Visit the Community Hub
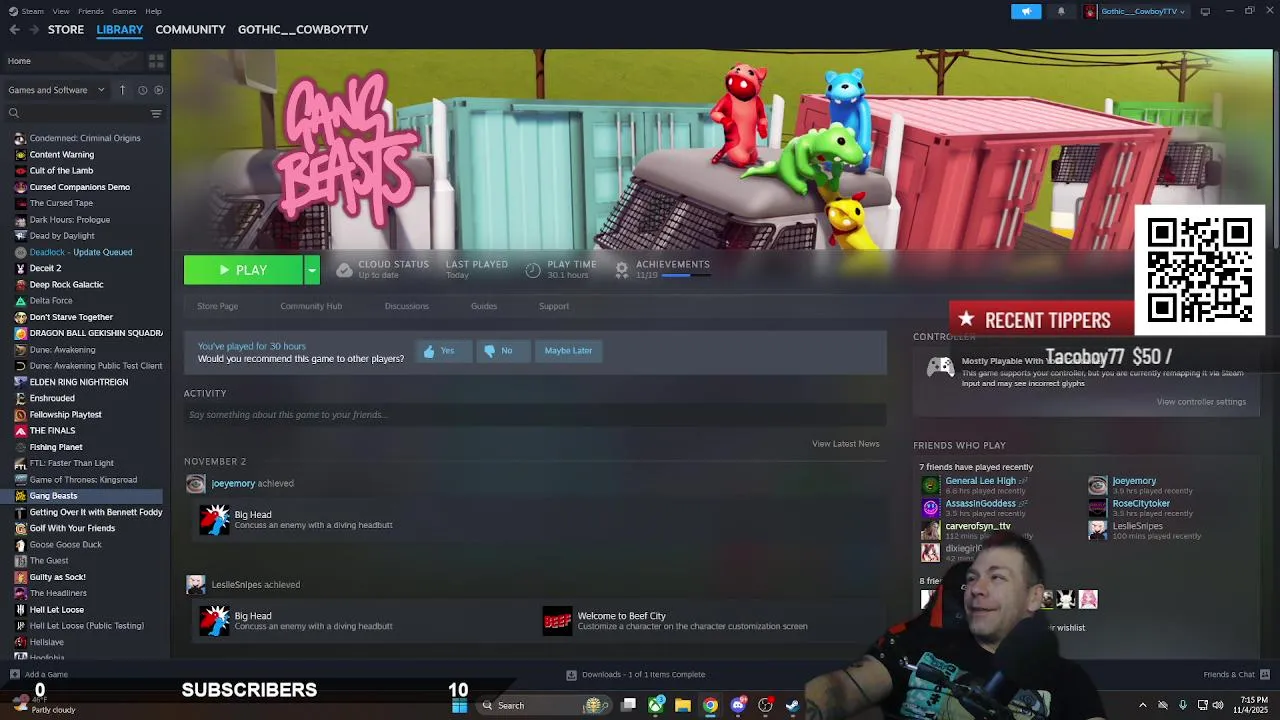 click(x=311, y=306)
